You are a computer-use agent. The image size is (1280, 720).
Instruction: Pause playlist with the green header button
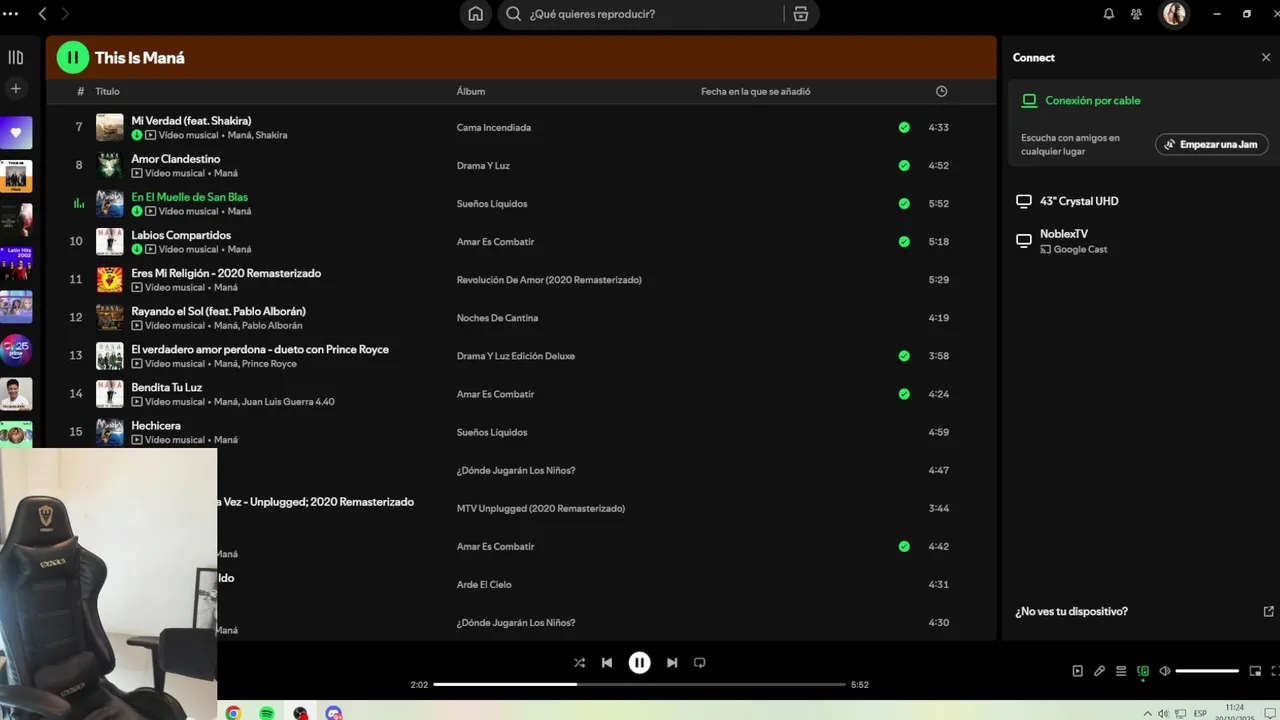coord(73,58)
